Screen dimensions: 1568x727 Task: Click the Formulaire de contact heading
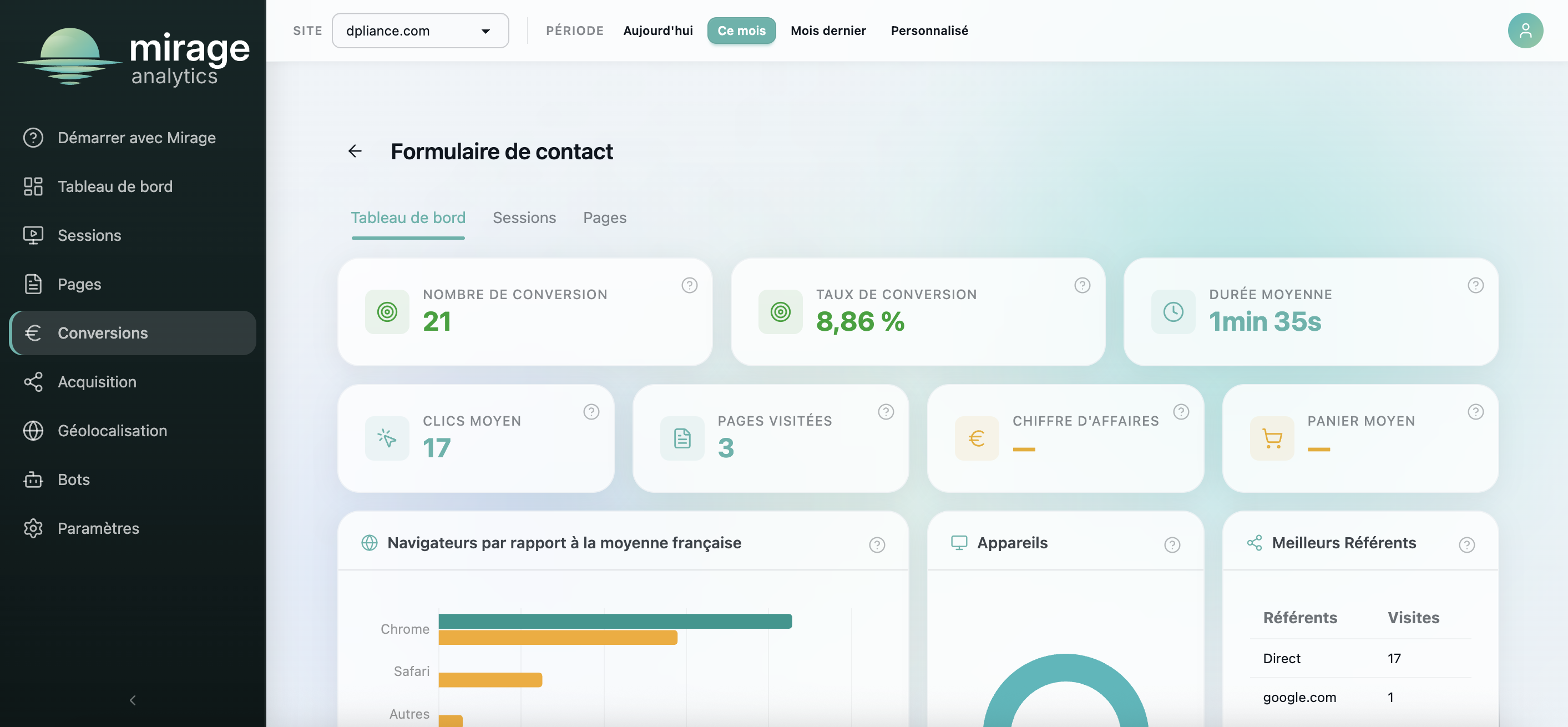pos(502,151)
